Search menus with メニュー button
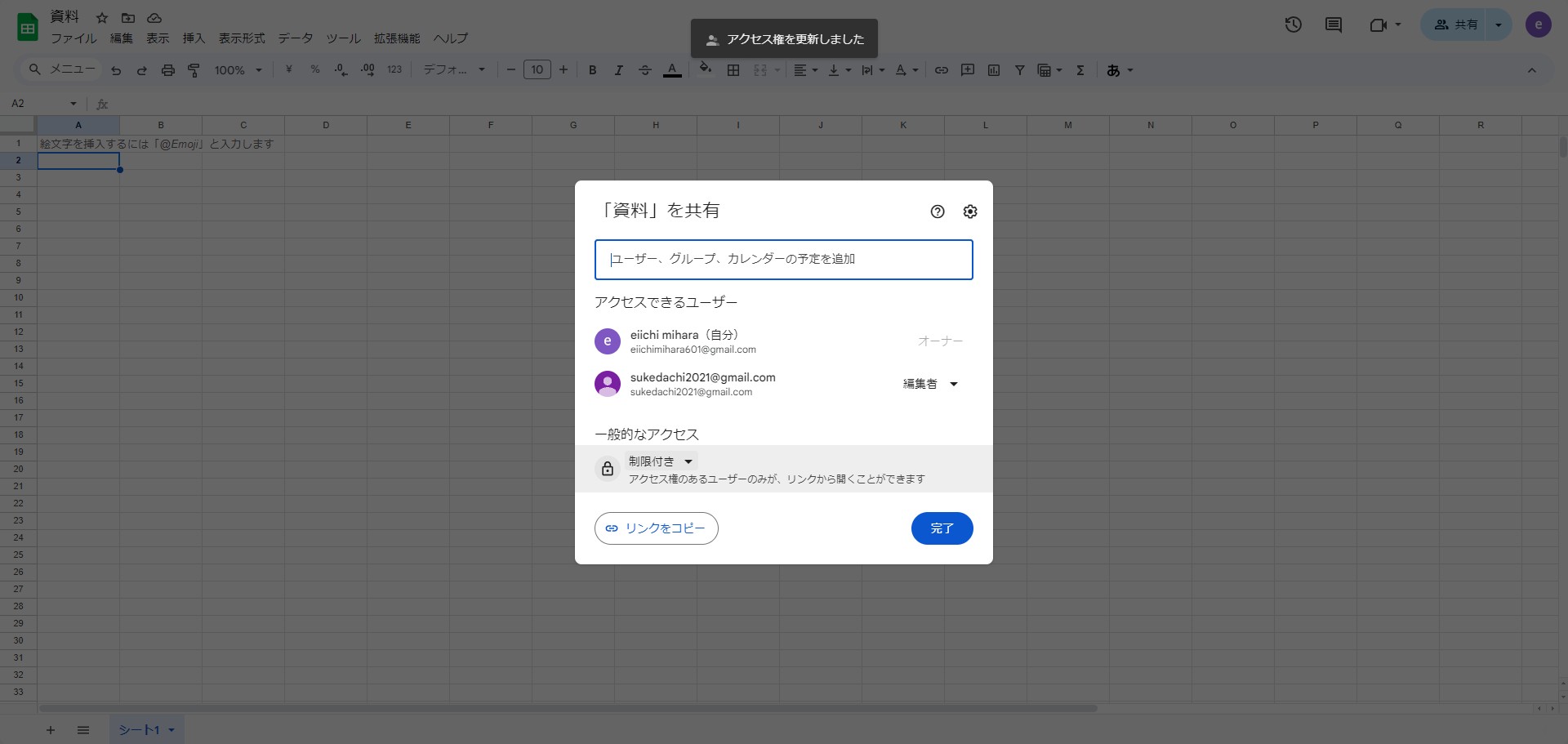 [x=62, y=69]
